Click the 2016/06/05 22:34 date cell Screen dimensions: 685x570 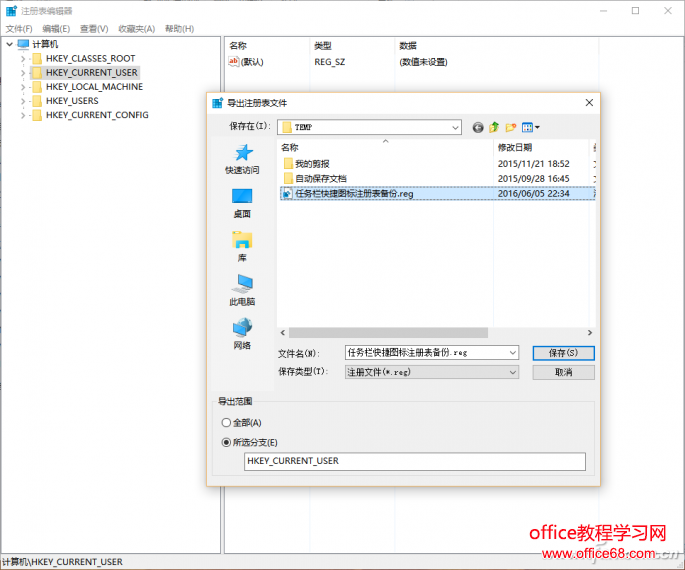click(533, 193)
